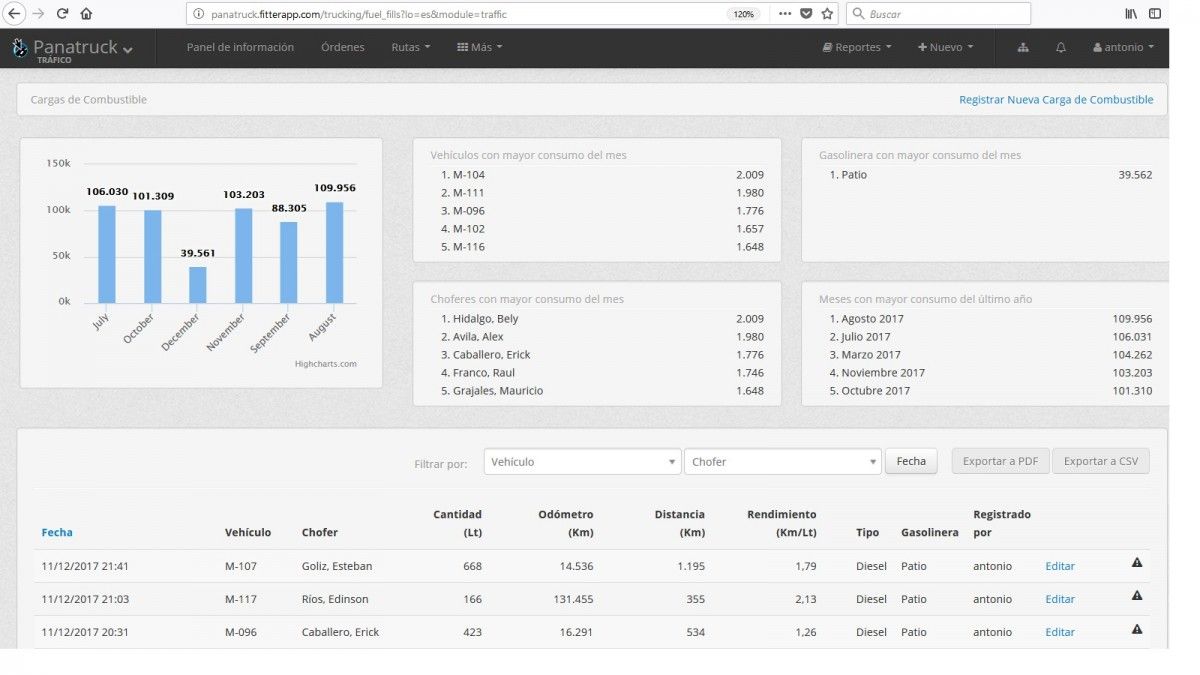
Task: Open the antonio user menu
Action: [x=1124, y=47]
